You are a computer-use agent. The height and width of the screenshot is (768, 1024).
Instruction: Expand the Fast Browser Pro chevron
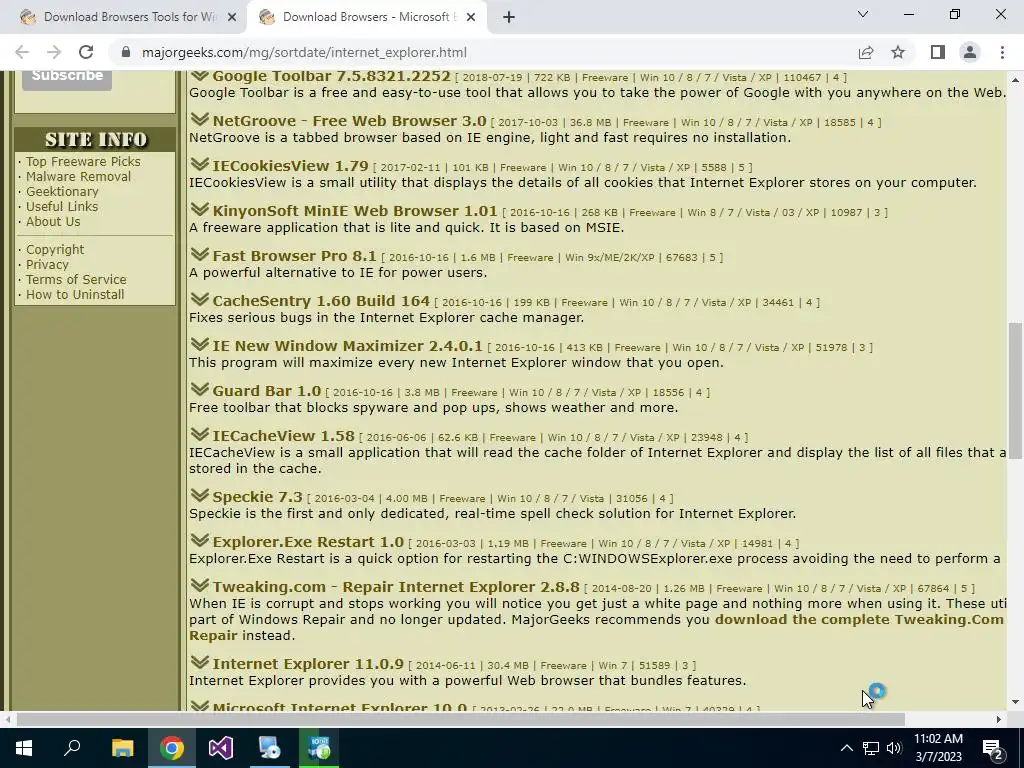click(200, 255)
